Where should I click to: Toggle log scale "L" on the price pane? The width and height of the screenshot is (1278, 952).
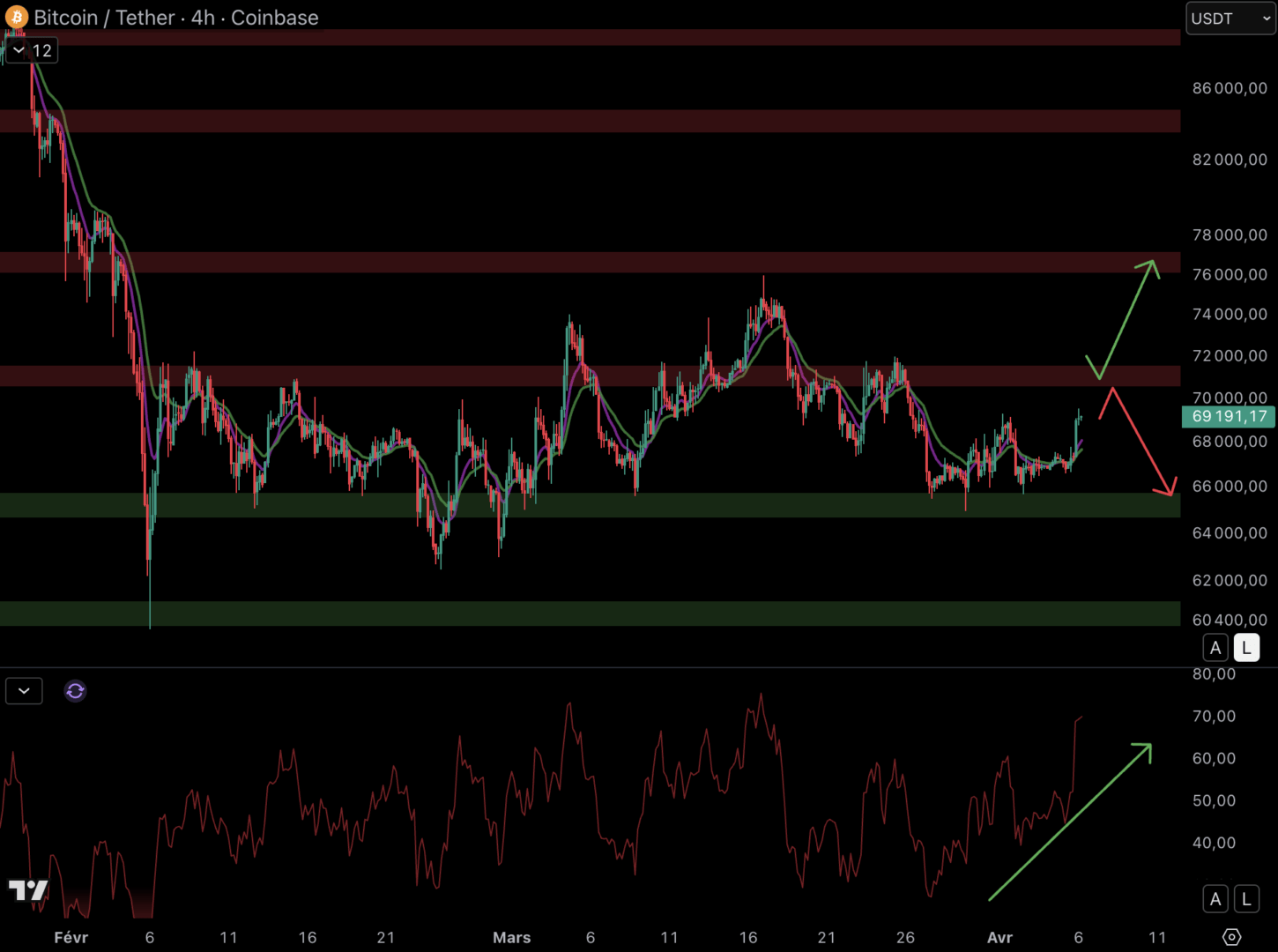click(x=1246, y=648)
